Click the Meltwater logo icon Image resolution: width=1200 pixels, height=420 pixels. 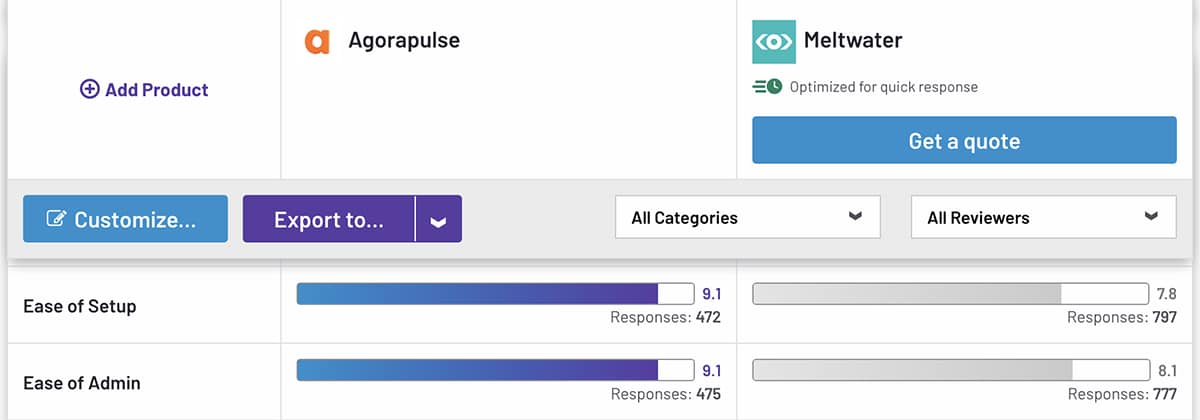[x=773, y=42]
